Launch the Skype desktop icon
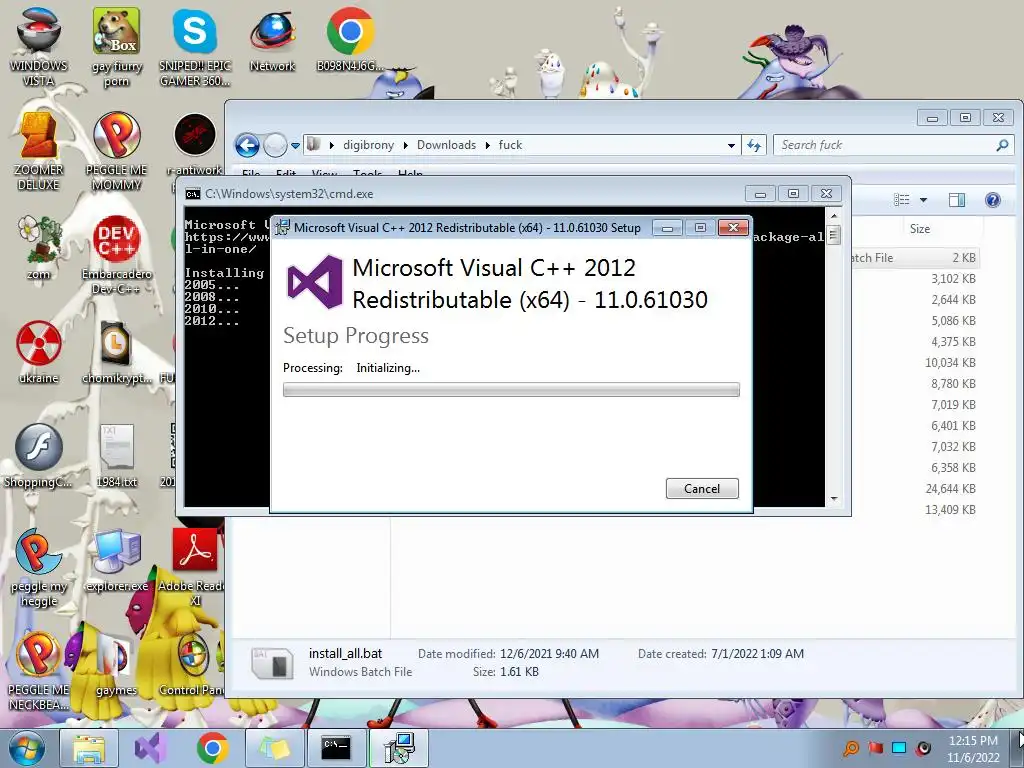This screenshot has width=1024, height=768. (x=195, y=46)
